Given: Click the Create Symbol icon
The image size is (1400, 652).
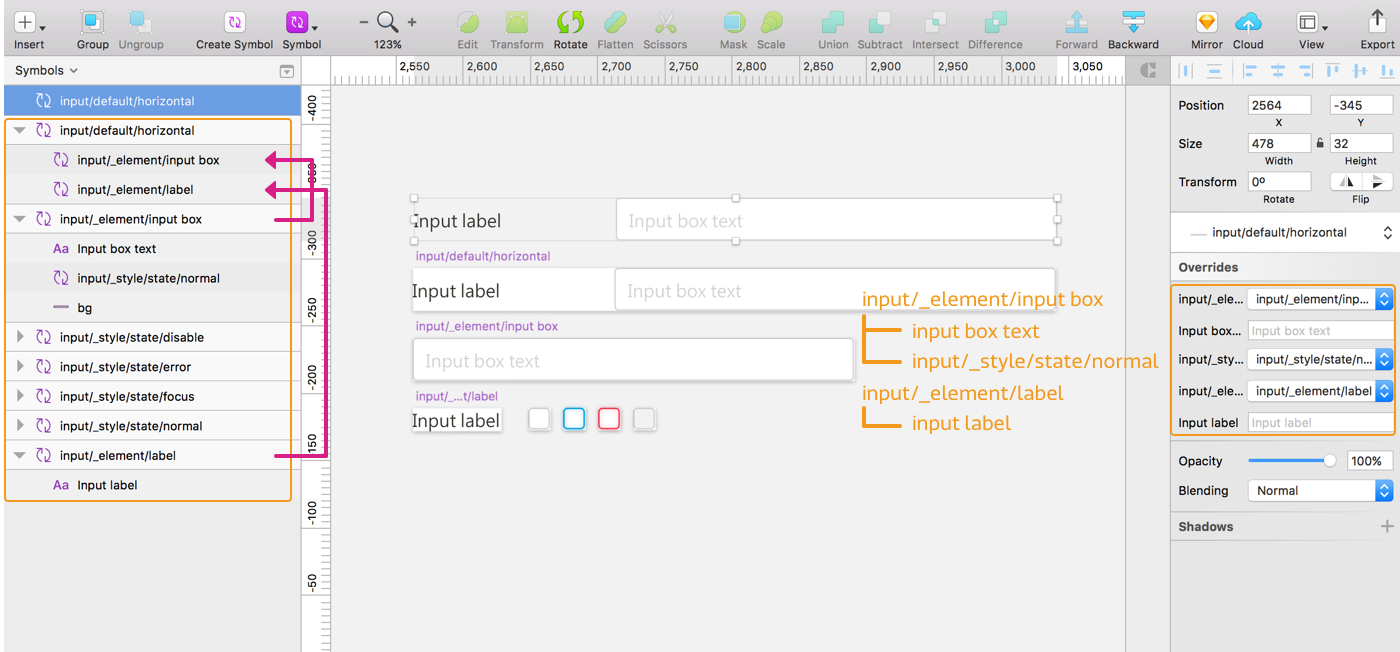Looking at the screenshot, I should [x=234, y=23].
